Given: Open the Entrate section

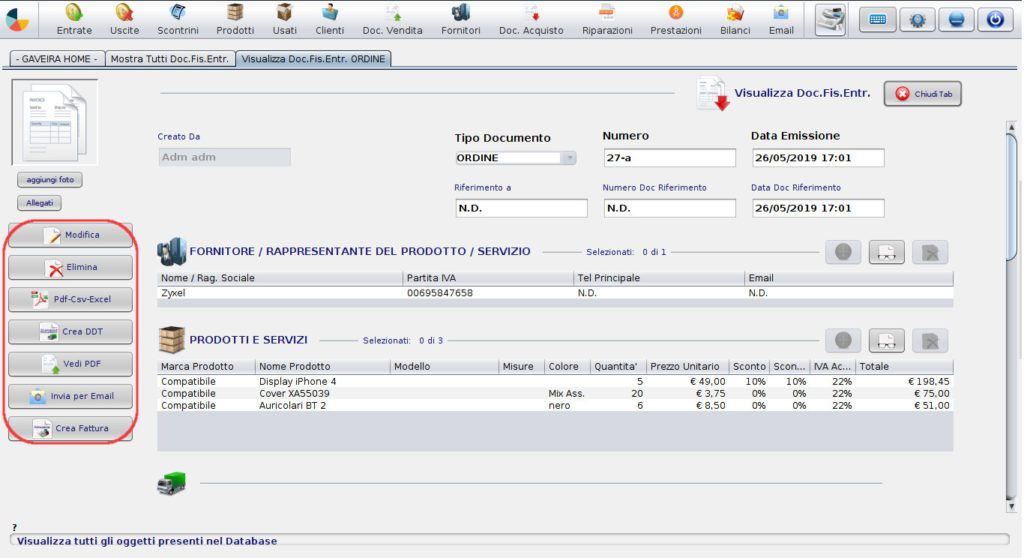Looking at the screenshot, I should (x=74, y=19).
